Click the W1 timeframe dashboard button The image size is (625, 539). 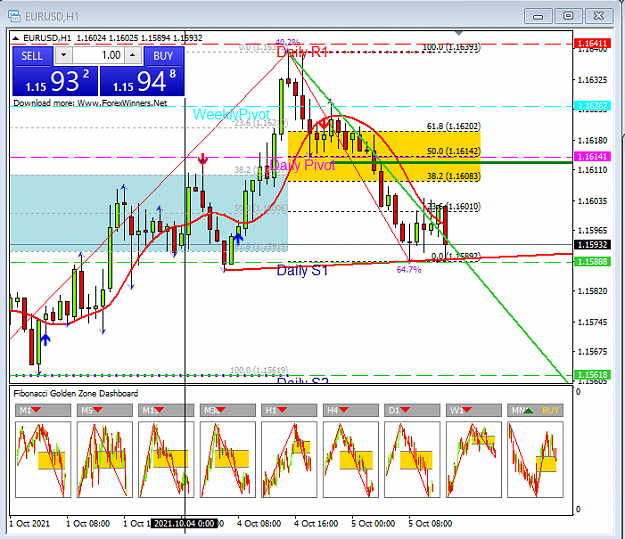[474, 410]
